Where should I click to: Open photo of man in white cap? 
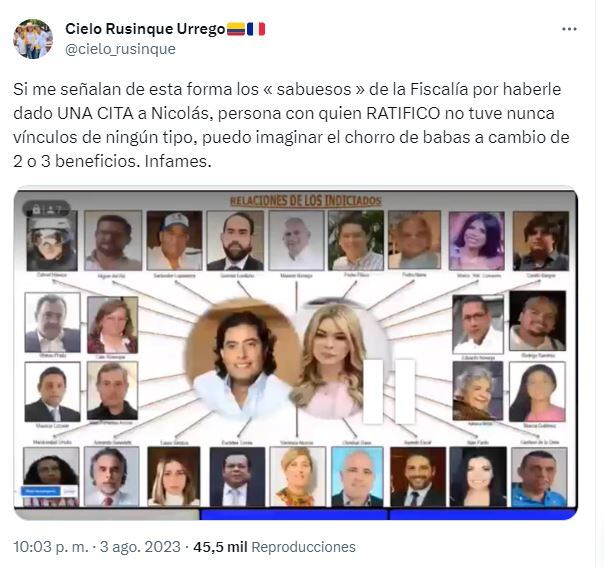pyautogui.click(x=174, y=240)
